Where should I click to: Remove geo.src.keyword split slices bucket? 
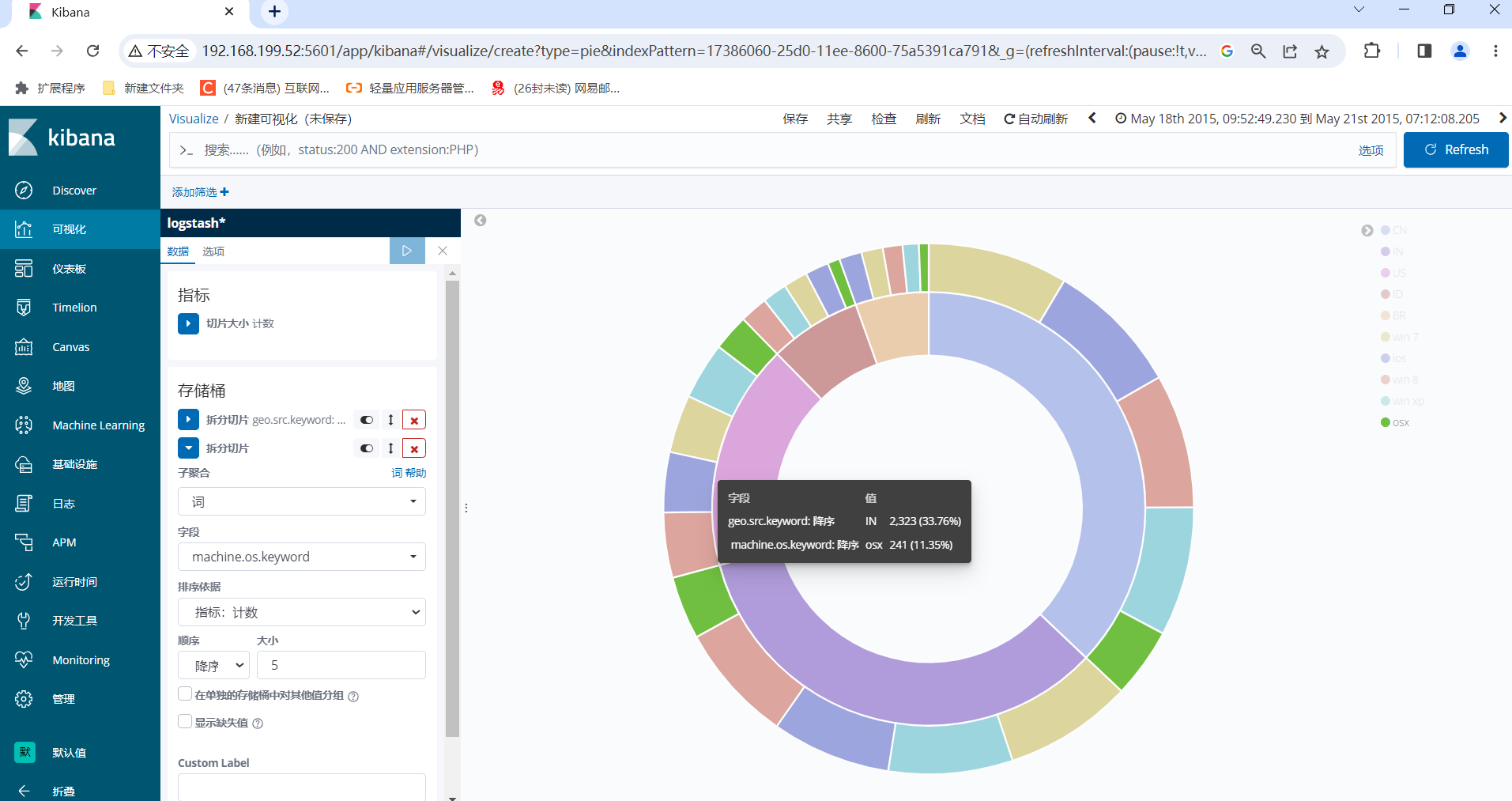coord(414,420)
